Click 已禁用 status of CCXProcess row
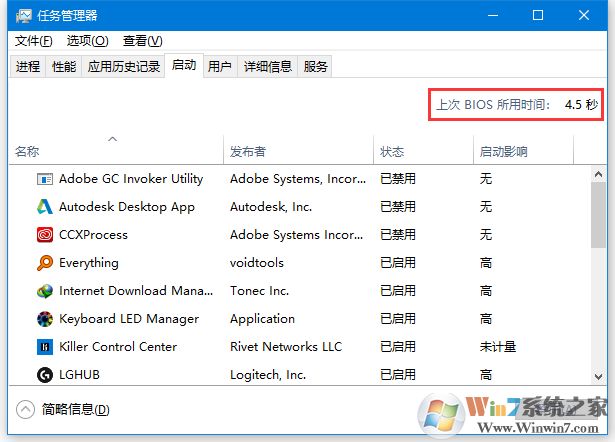The height and width of the screenshot is (442, 615). (x=398, y=235)
